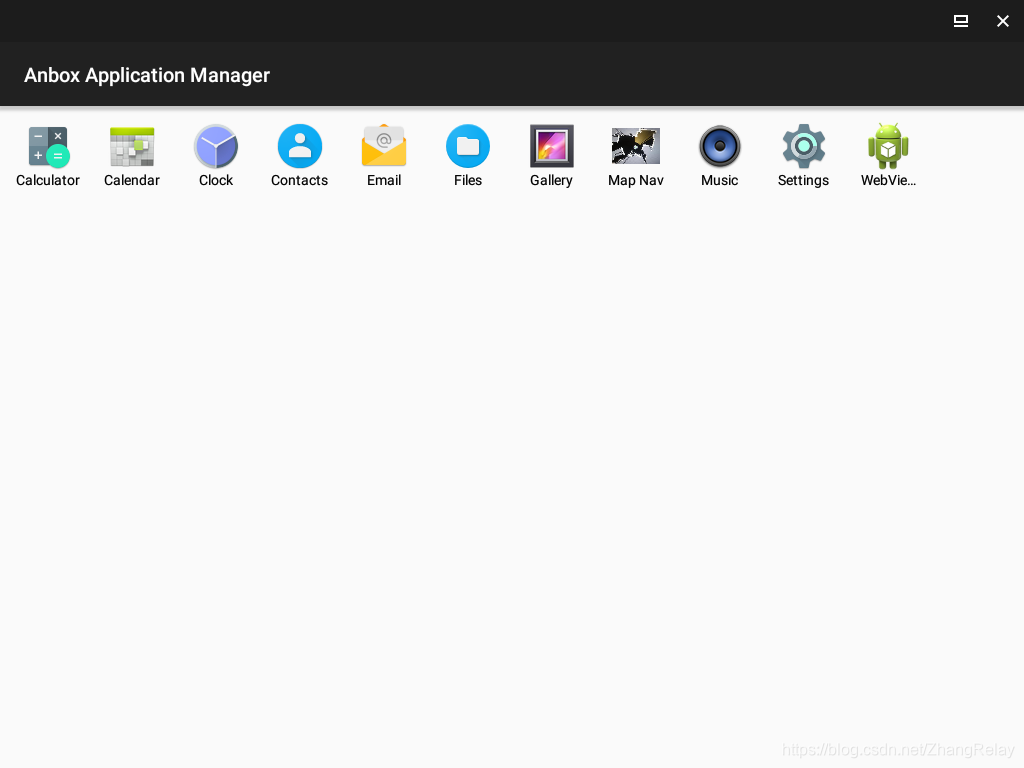The width and height of the screenshot is (1024, 768).
Task: Launch the Music speaker icon
Action: pos(720,146)
